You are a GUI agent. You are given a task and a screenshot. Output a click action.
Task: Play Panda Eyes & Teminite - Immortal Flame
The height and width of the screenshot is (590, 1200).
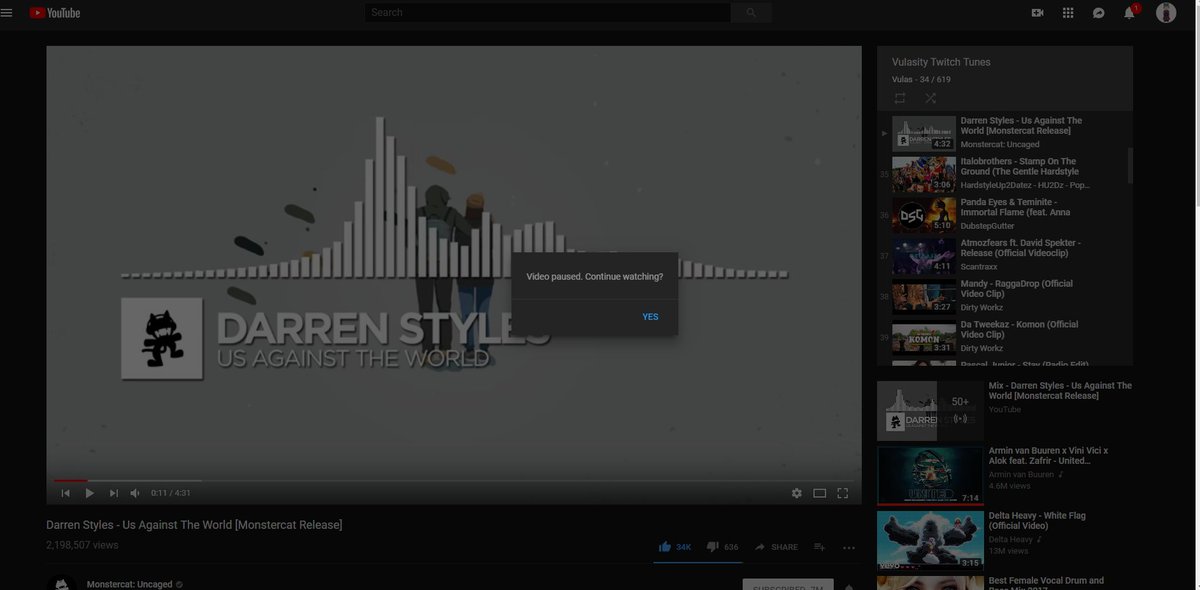(1005, 214)
